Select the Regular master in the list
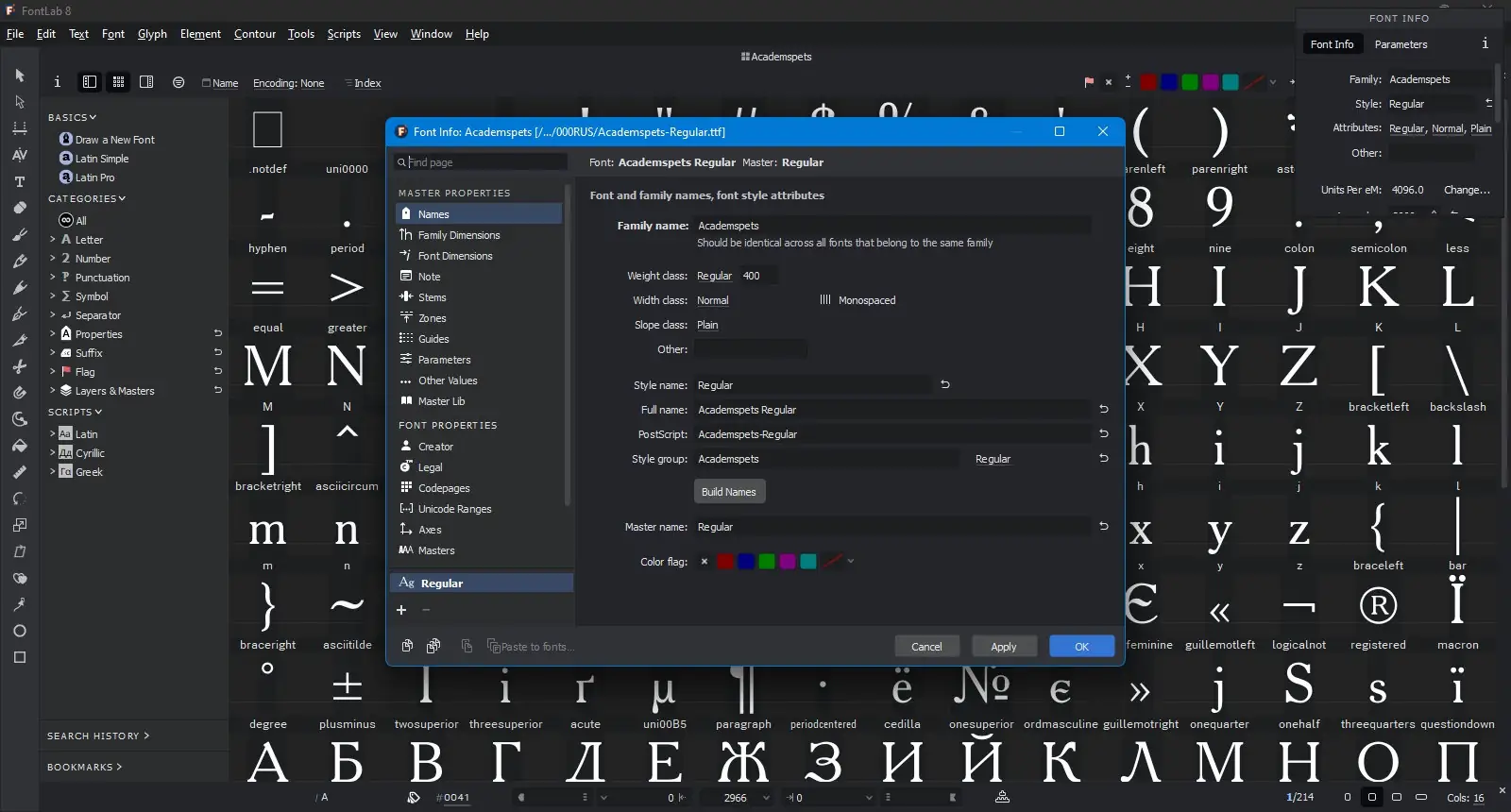 coord(482,584)
